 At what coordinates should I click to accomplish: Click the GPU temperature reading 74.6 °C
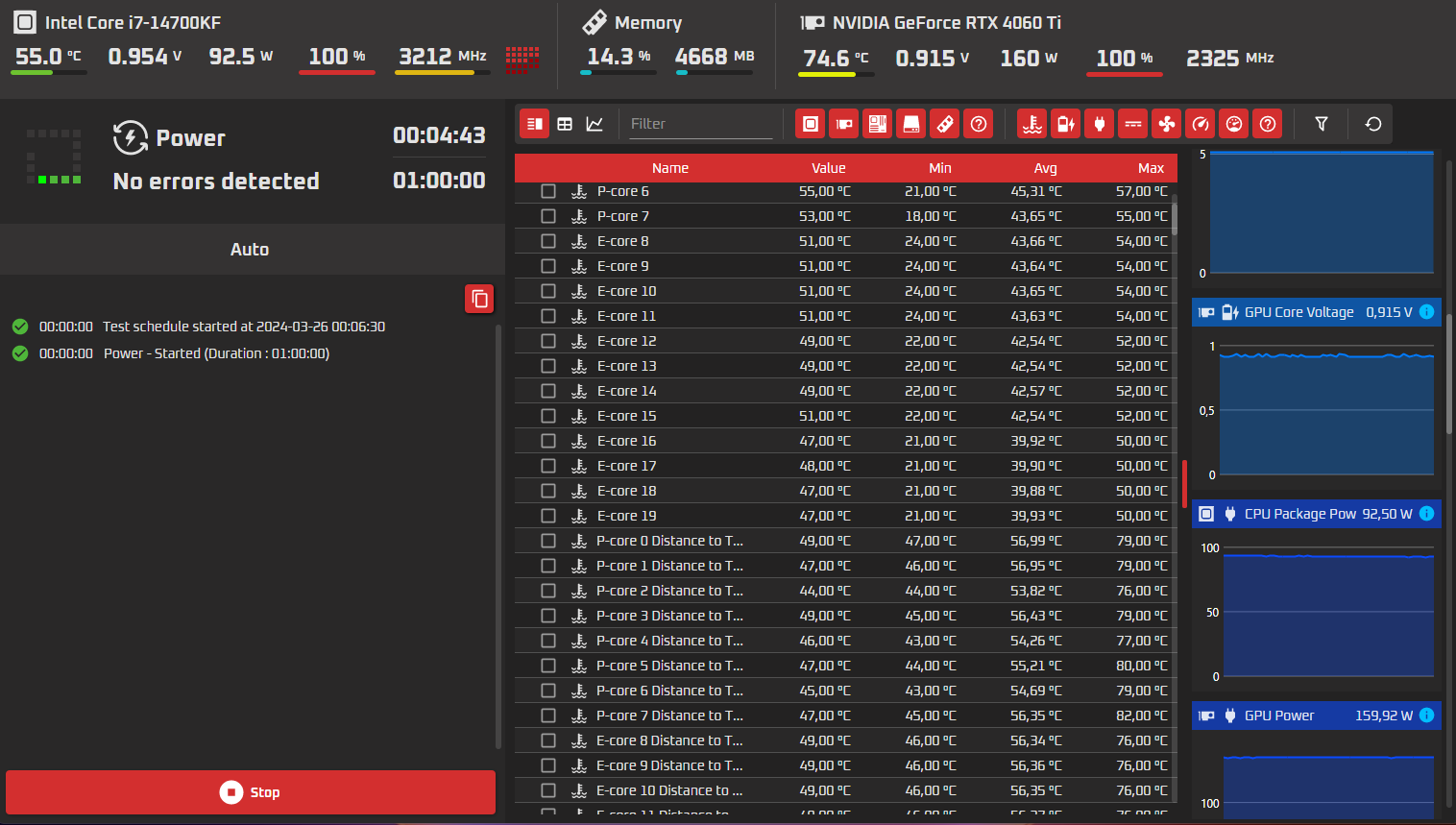tap(836, 59)
